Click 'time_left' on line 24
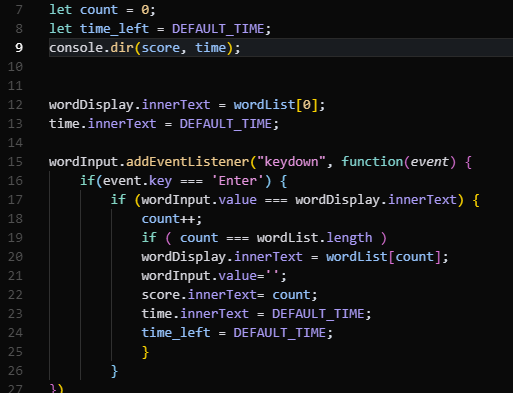Screen dimensions: 513x393 pyautogui.click(x=176, y=333)
